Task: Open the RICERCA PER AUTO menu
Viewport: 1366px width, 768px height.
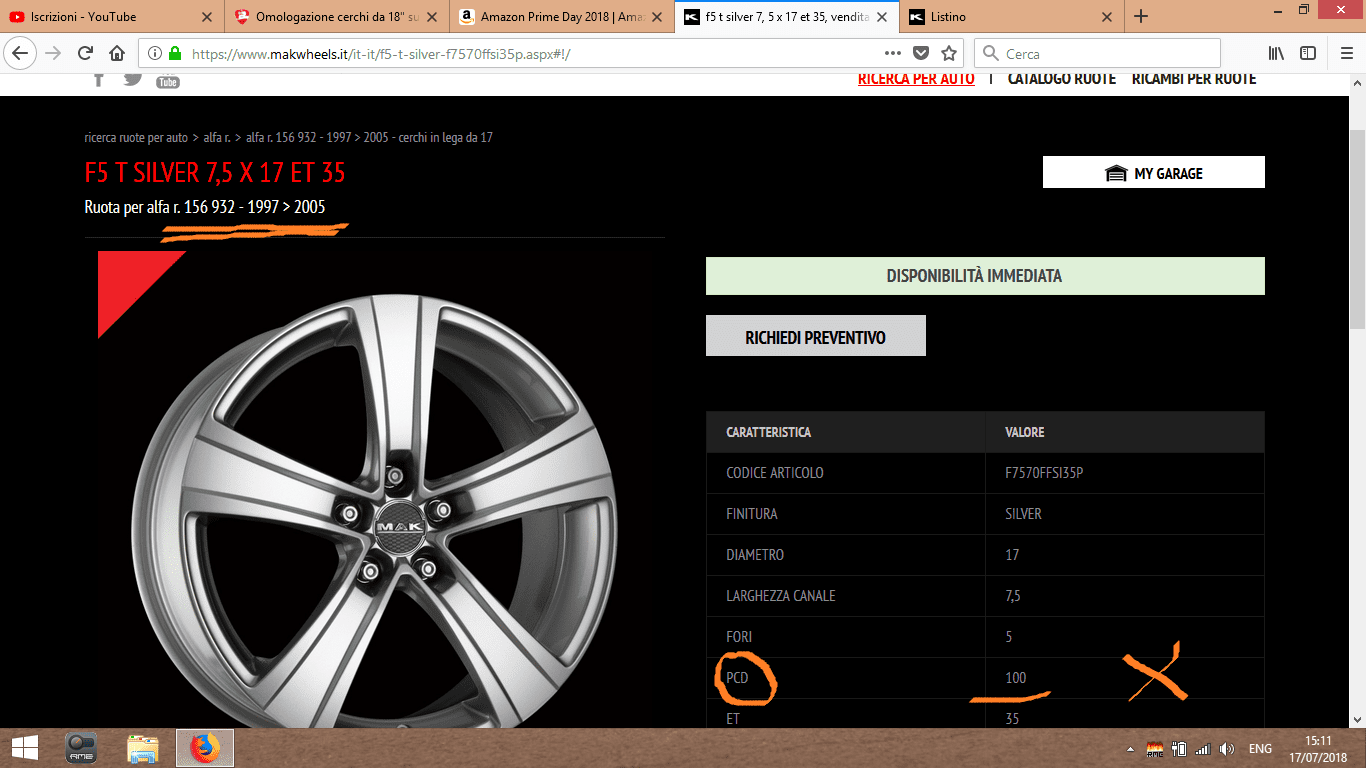Action: (x=916, y=79)
